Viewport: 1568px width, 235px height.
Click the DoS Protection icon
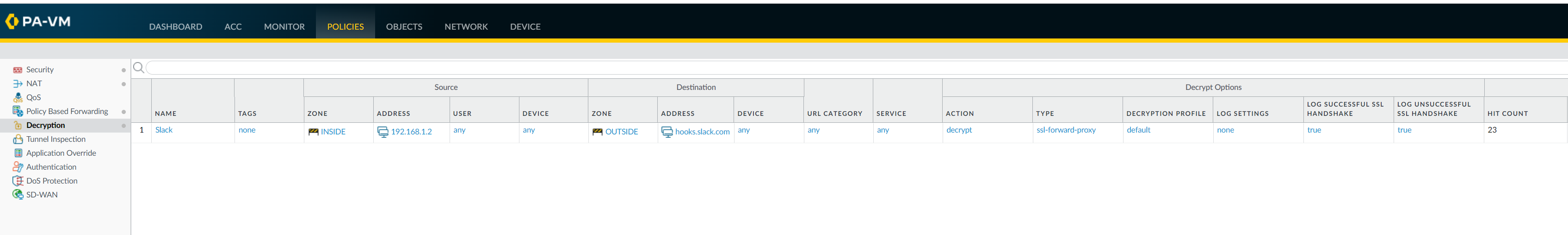18,181
